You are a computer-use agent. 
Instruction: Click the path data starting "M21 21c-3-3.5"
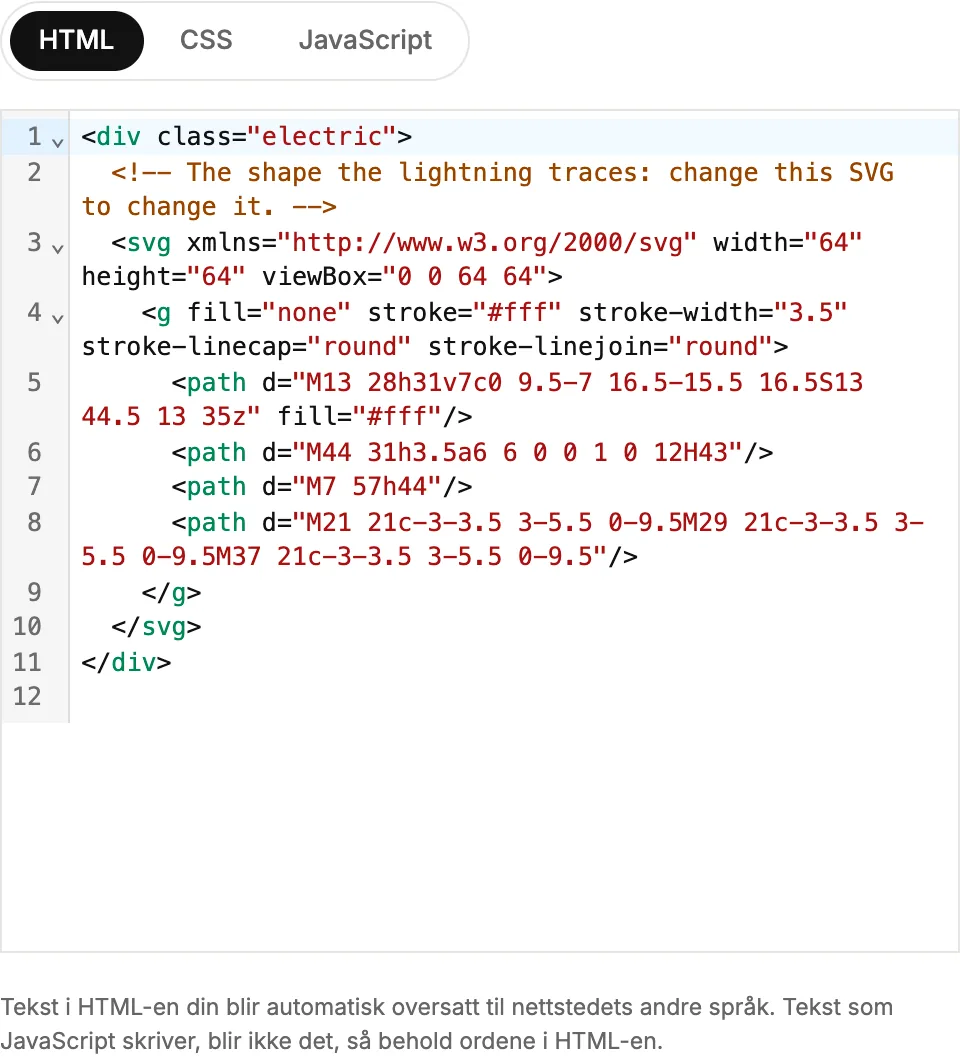coord(503,539)
